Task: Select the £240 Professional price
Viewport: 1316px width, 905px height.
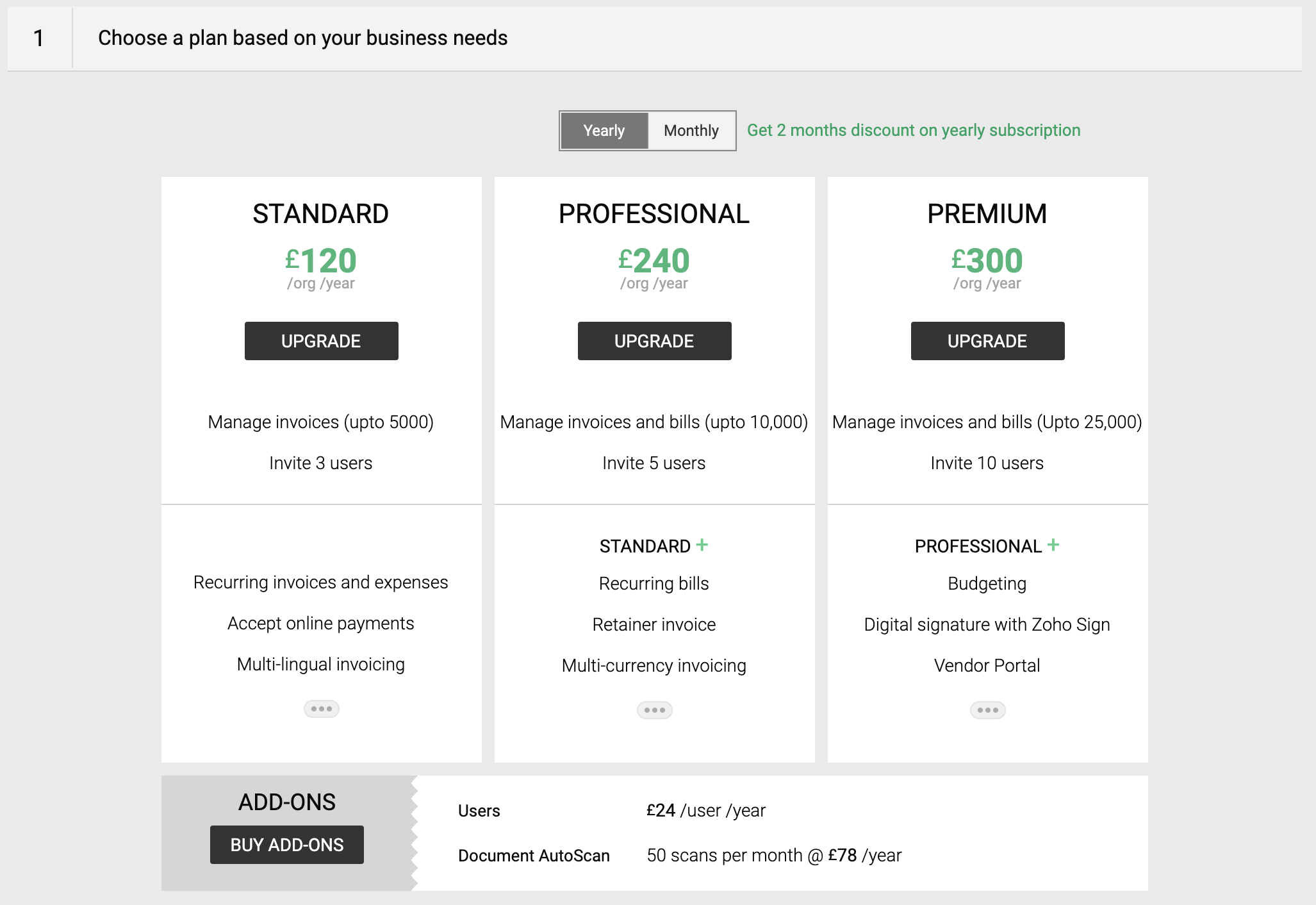Action: (x=654, y=261)
